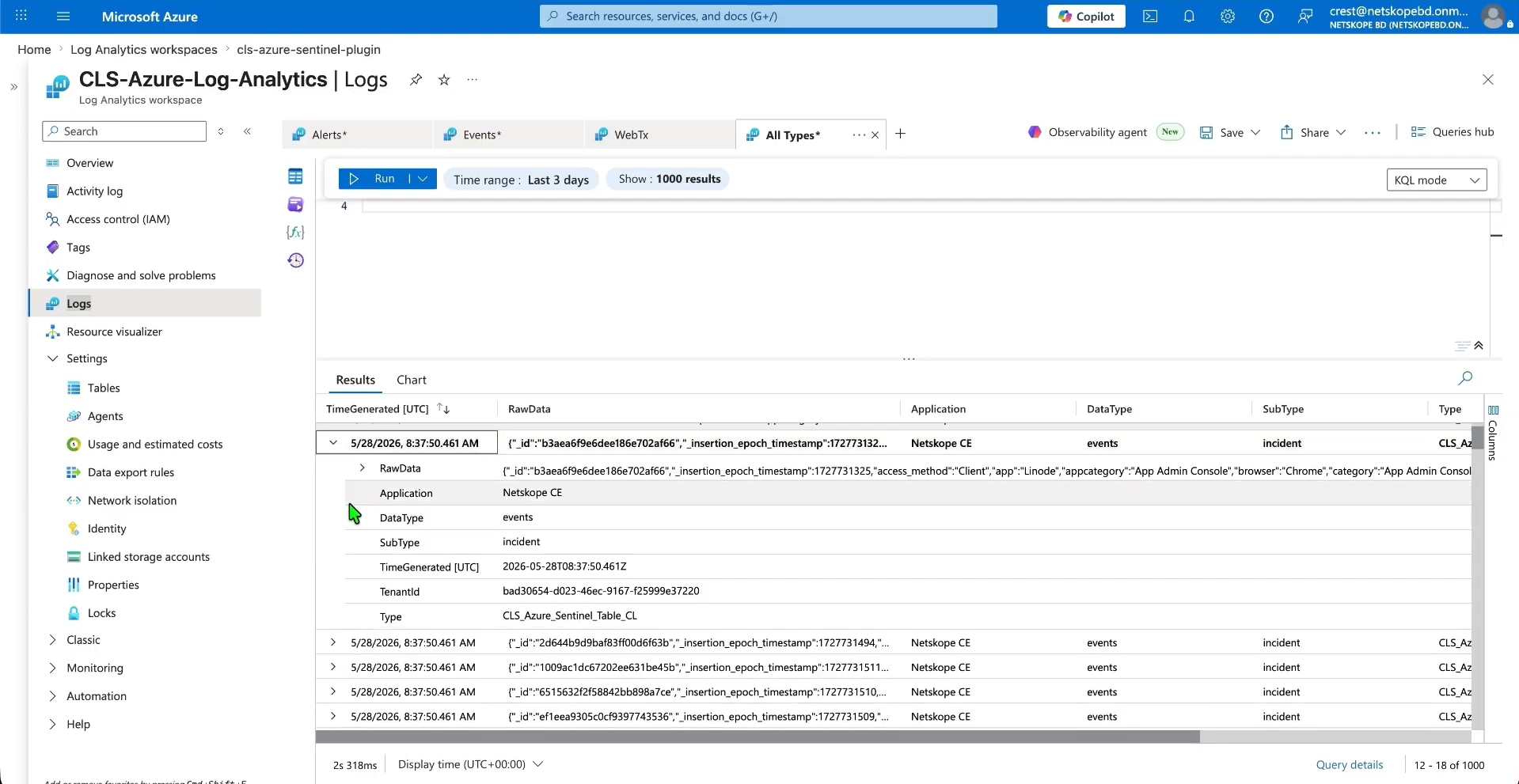Select the Chart tab
The width and height of the screenshot is (1519, 784).
point(412,380)
